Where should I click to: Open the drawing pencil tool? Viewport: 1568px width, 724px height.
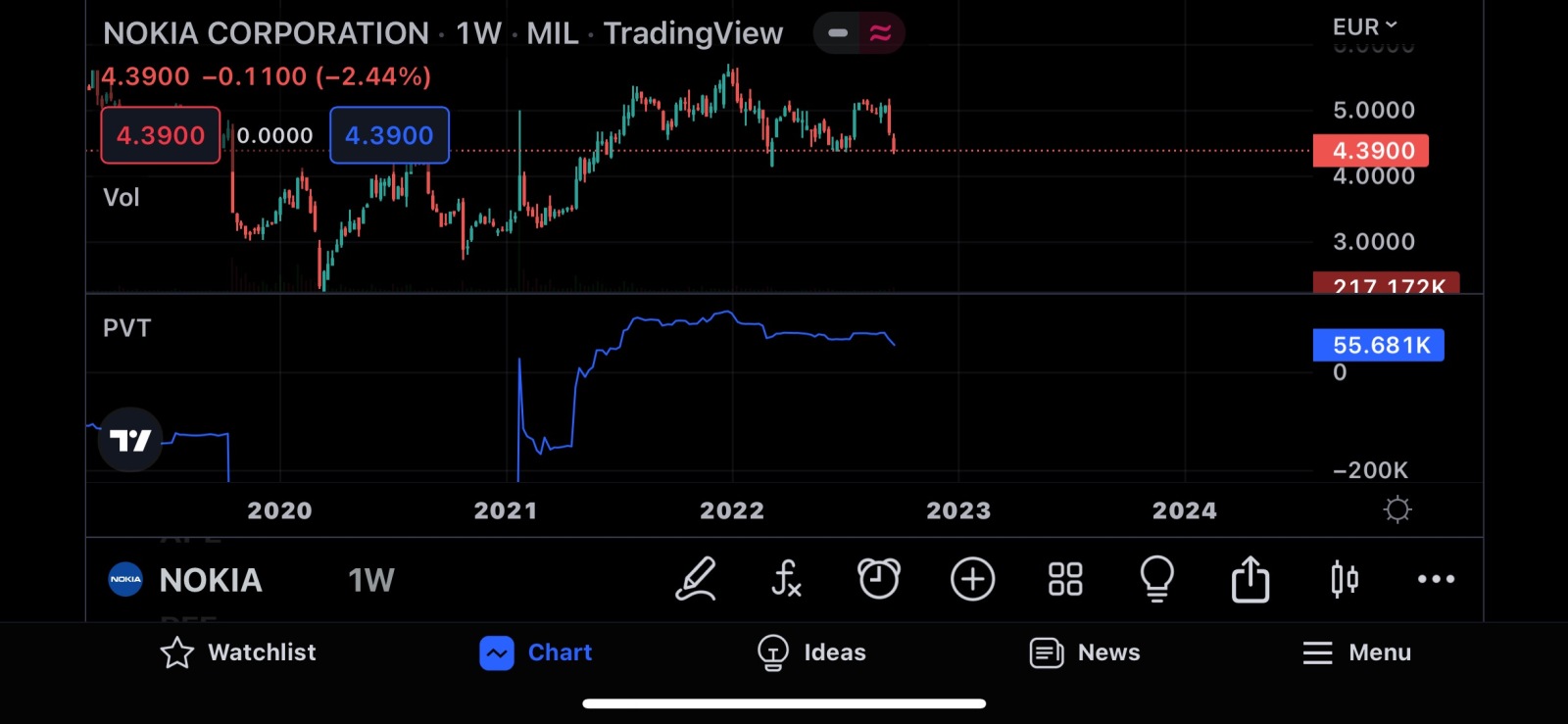696,579
